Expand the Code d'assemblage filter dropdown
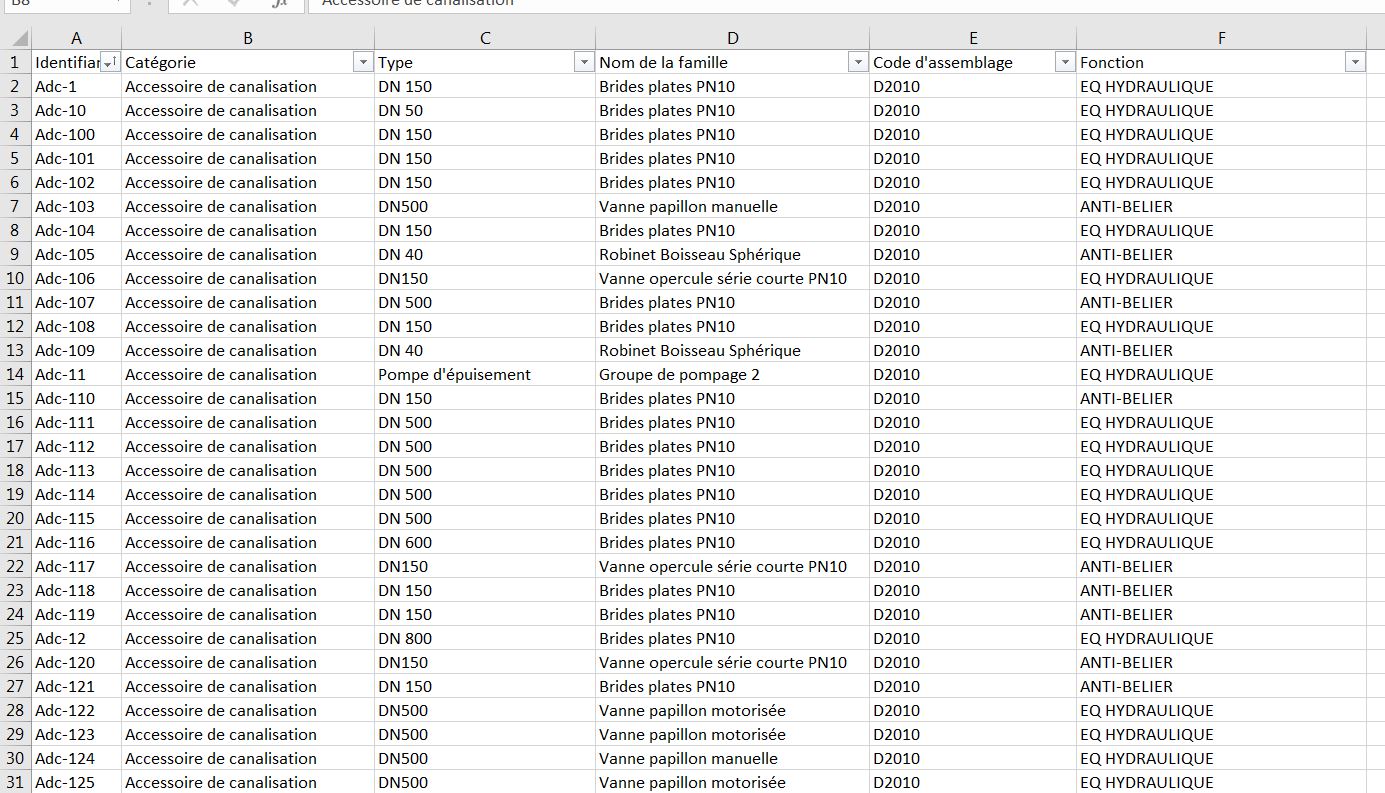The height and width of the screenshot is (793, 1385). (1065, 63)
